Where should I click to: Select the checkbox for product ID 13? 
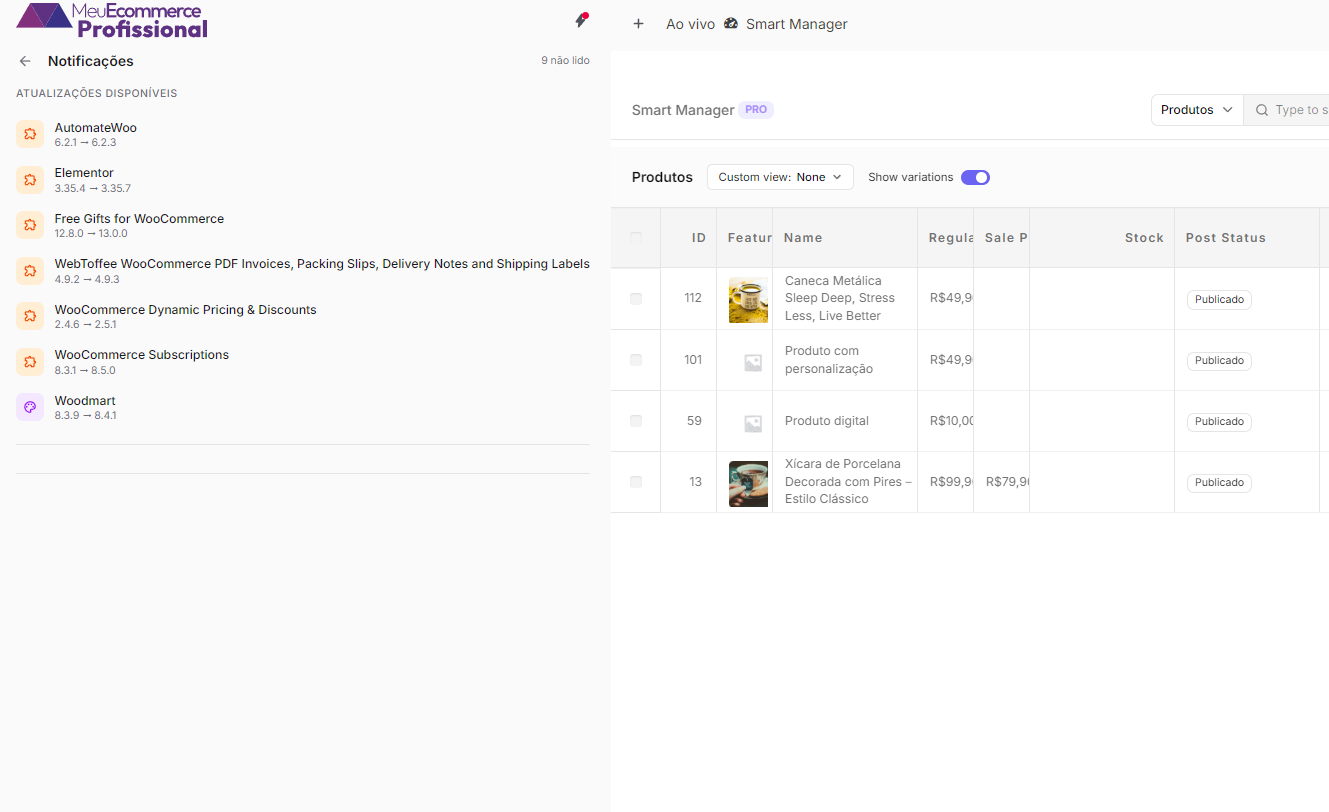pos(636,482)
